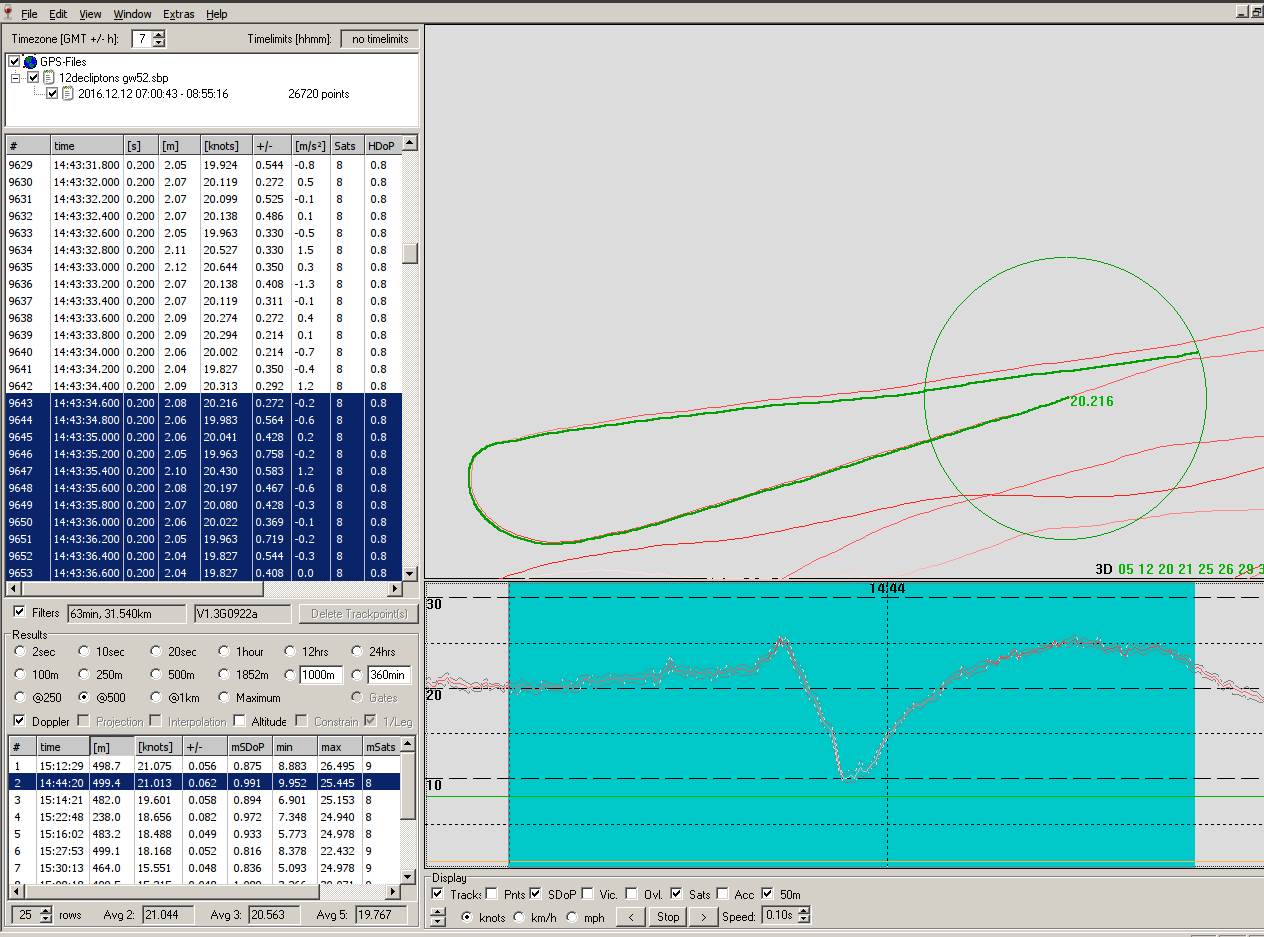Increase the results rows count spinner
Image resolution: width=1264 pixels, height=937 pixels.
pyautogui.click(x=45, y=910)
